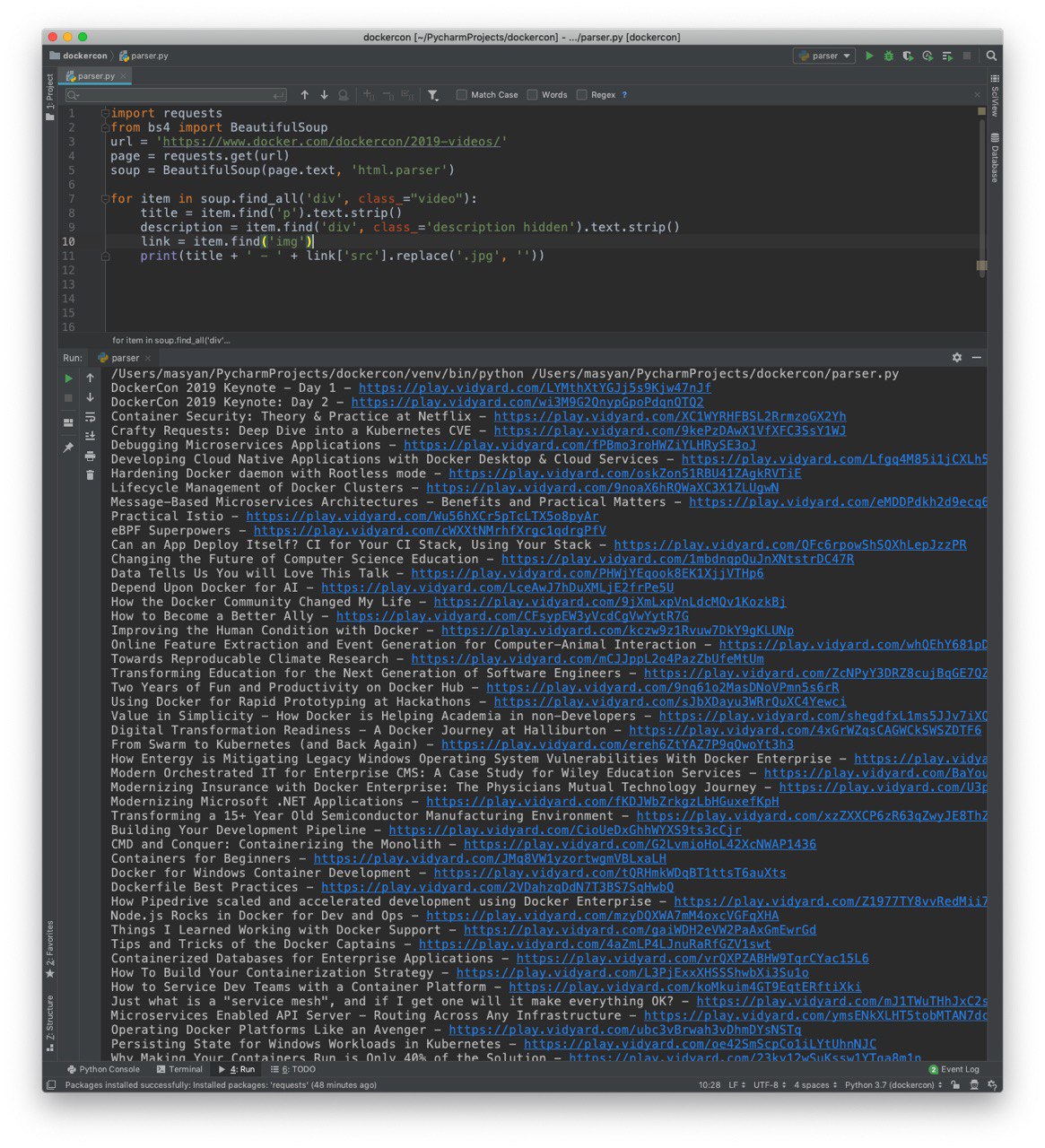Screen dimensions: 1045x1148
Task: Click 4: Run tool window button
Action: [238, 1069]
